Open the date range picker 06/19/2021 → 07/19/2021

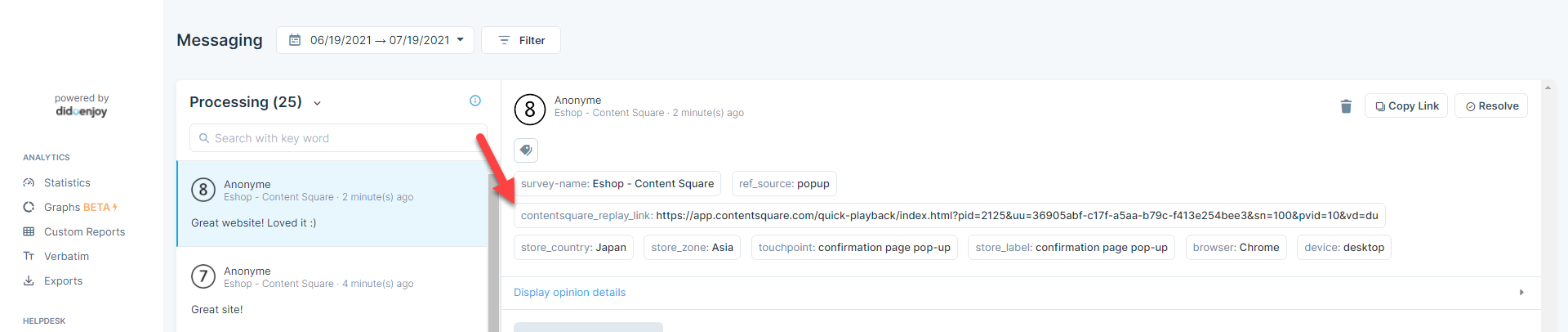375,40
